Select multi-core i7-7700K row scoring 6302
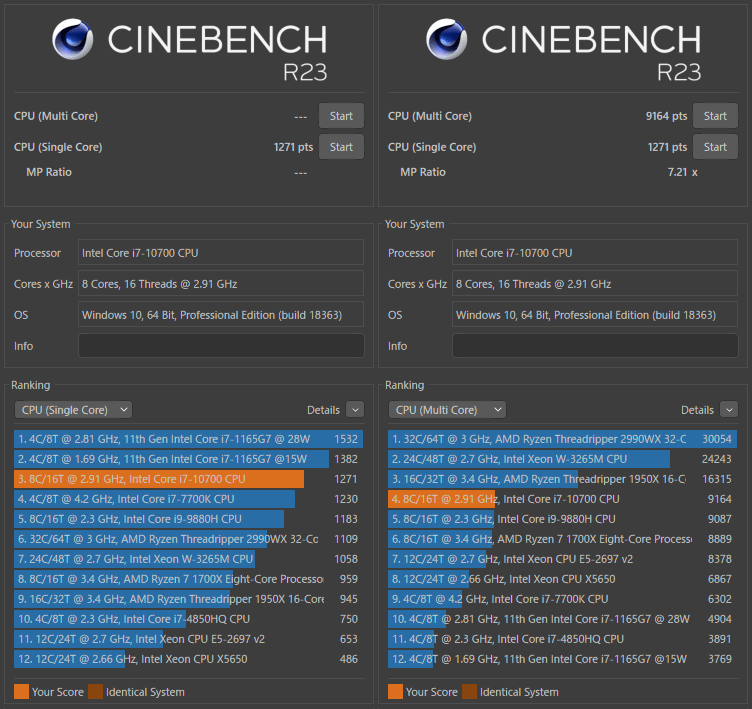The height and width of the screenshot is (709, 752). click(x=563, y=599)
